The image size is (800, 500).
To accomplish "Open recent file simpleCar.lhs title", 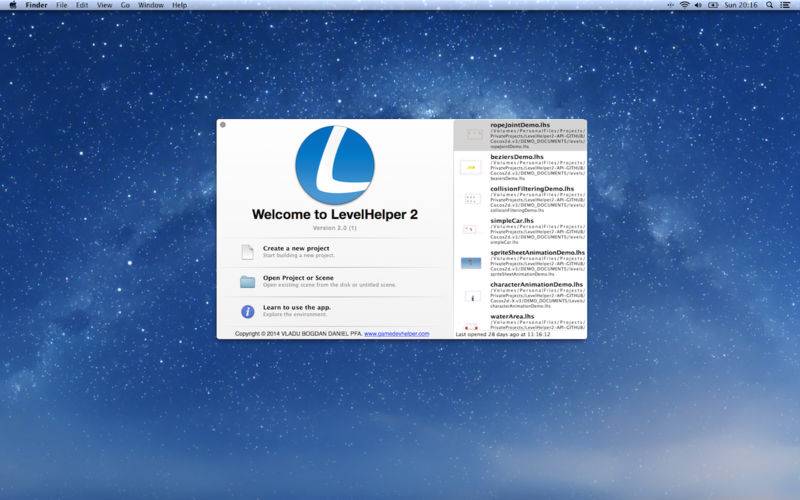I will pos(512,220).
